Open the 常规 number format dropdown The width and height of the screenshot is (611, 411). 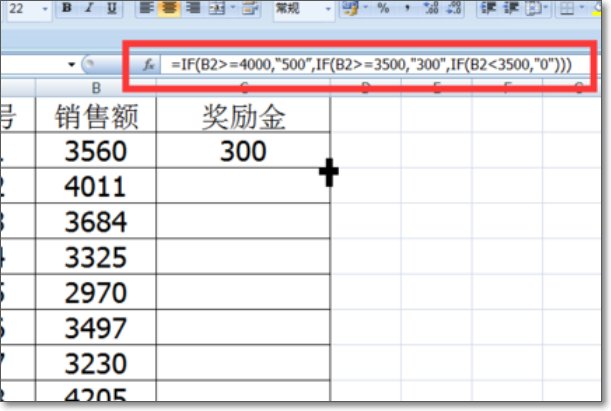(328, 8)
